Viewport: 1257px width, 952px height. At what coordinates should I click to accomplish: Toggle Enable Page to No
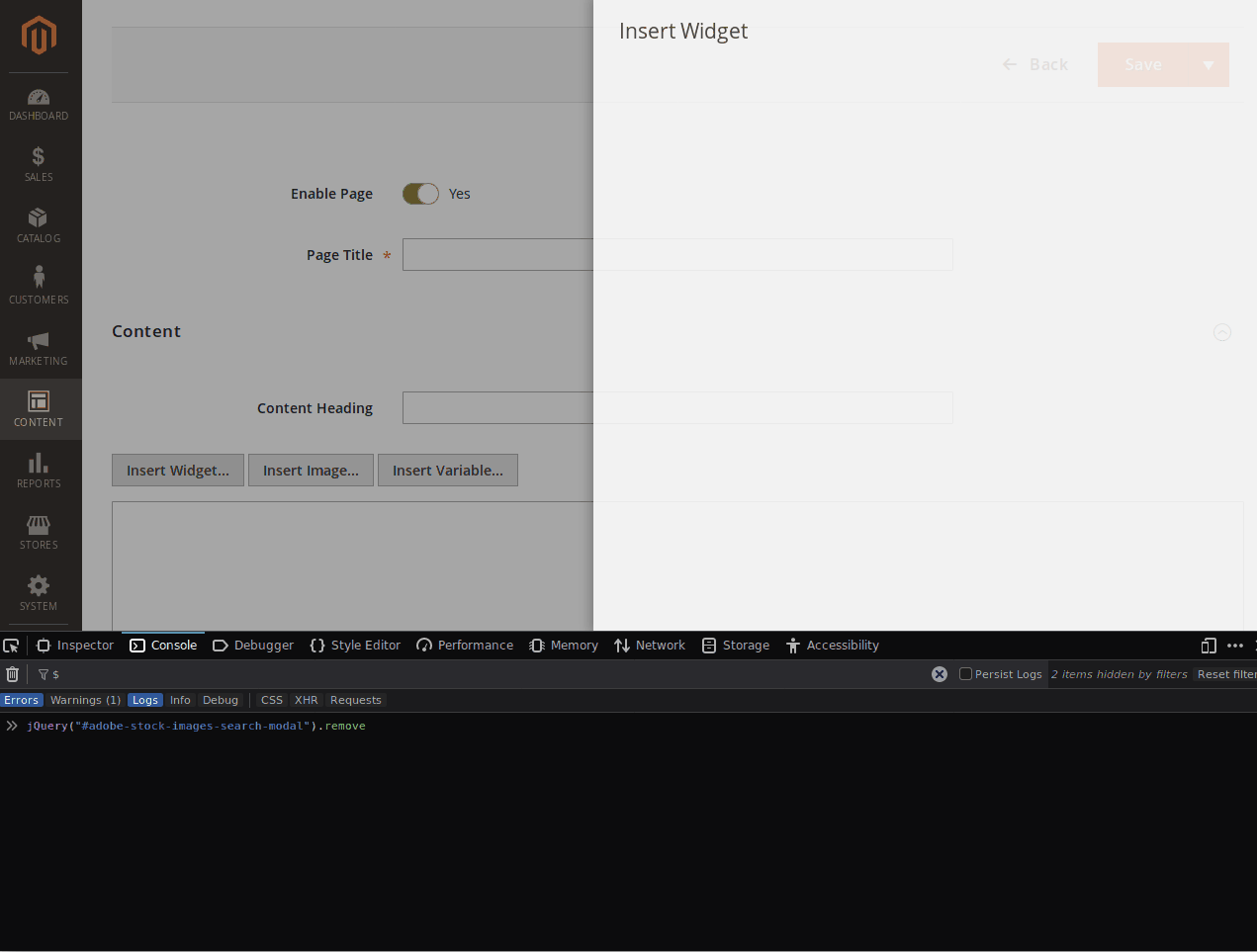420,194
